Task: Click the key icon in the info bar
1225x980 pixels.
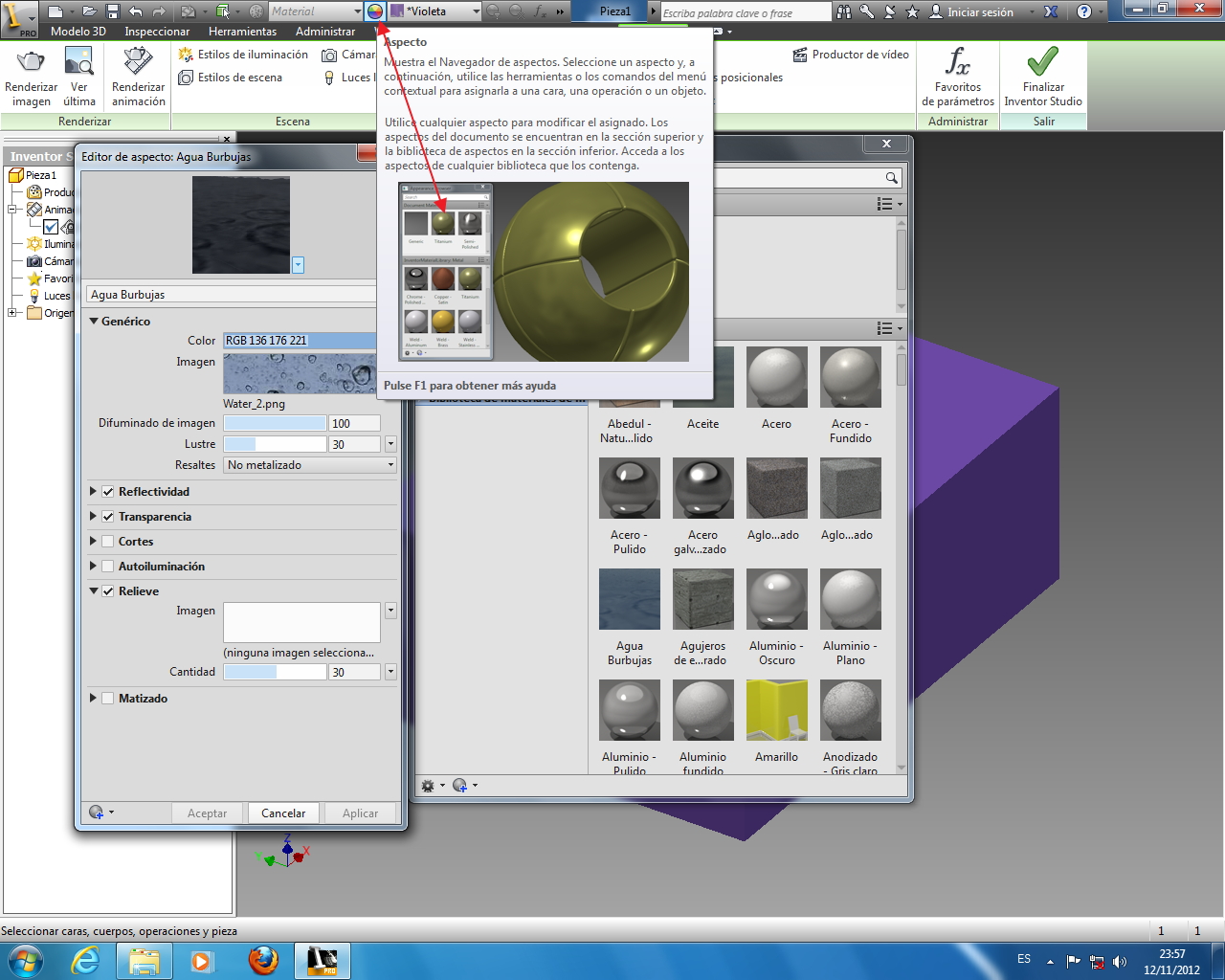Action: coord(867,11)
